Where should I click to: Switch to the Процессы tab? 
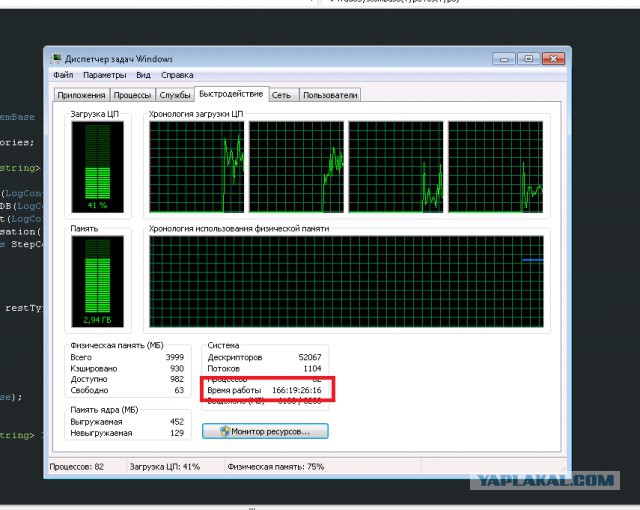[132, 95]
